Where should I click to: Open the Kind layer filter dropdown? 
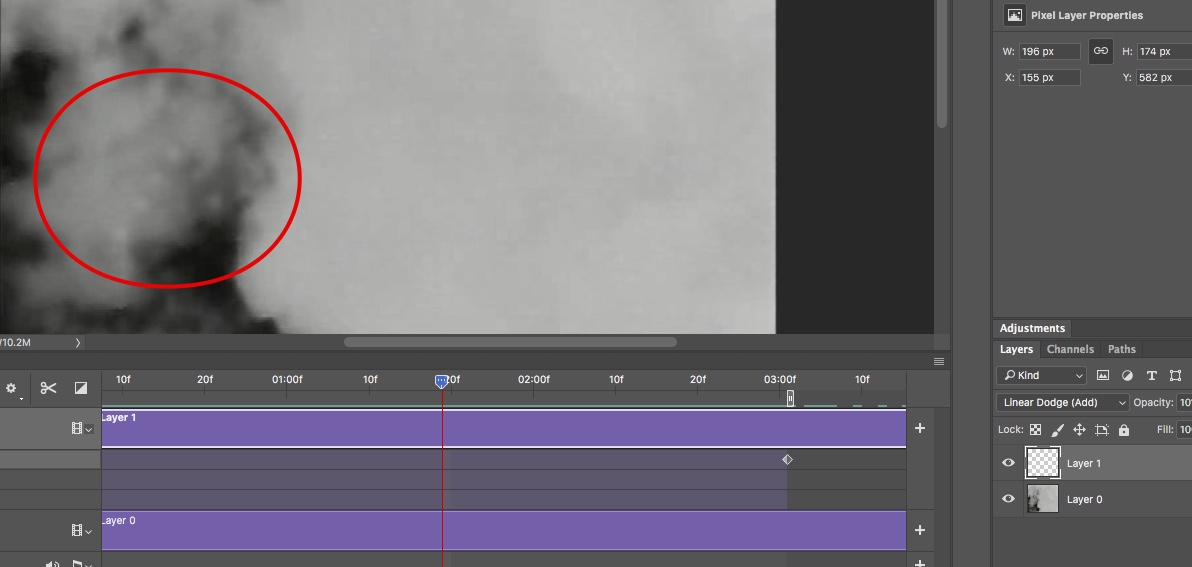[x=1041, y=376]
